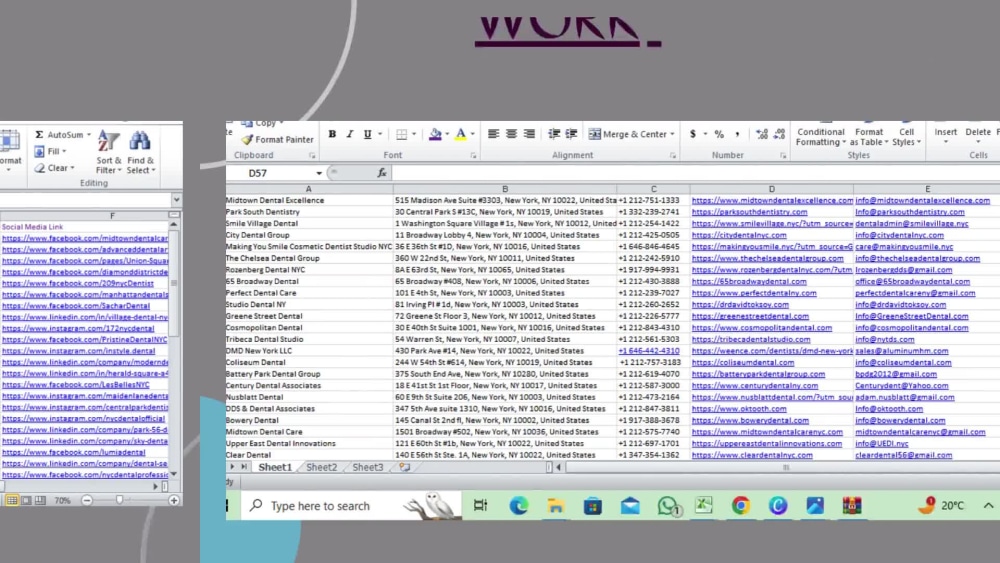This screenshot has height=563, width=1000.
Task: Apply Percent Style
Action: coord(719,134)
